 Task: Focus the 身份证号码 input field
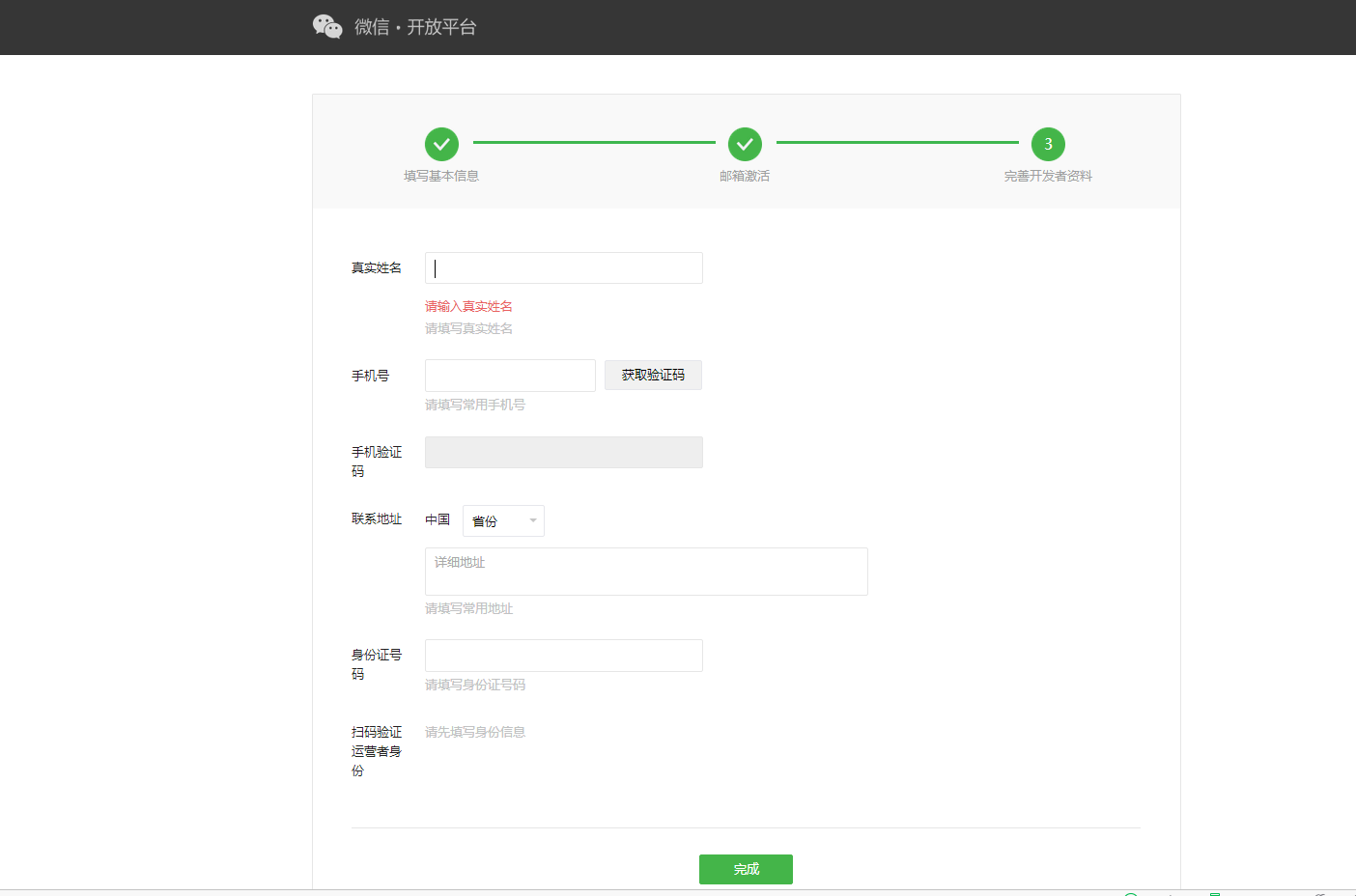click(x=564, y=656)
